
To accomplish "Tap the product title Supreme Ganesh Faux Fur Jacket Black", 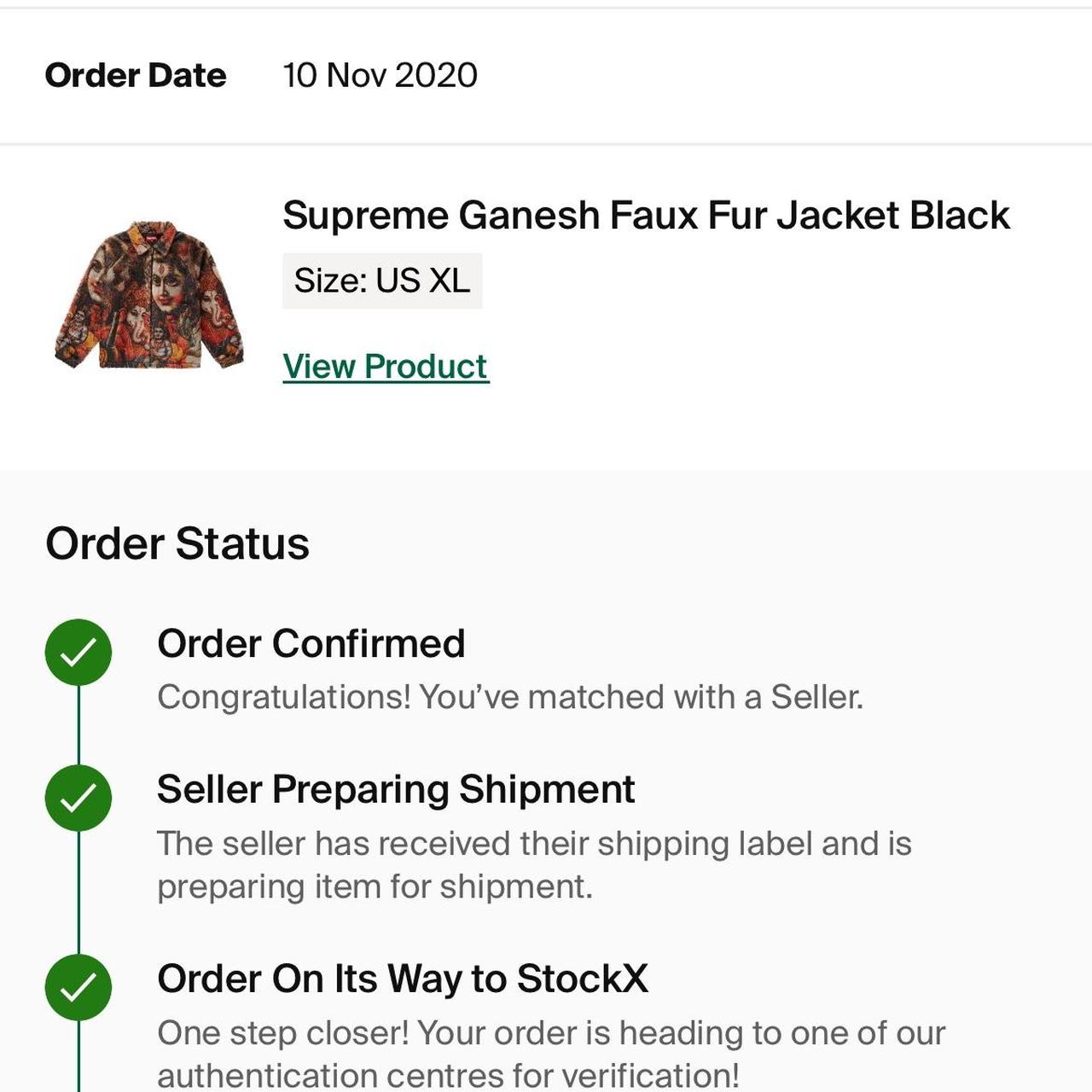I will tap(646, 215).
